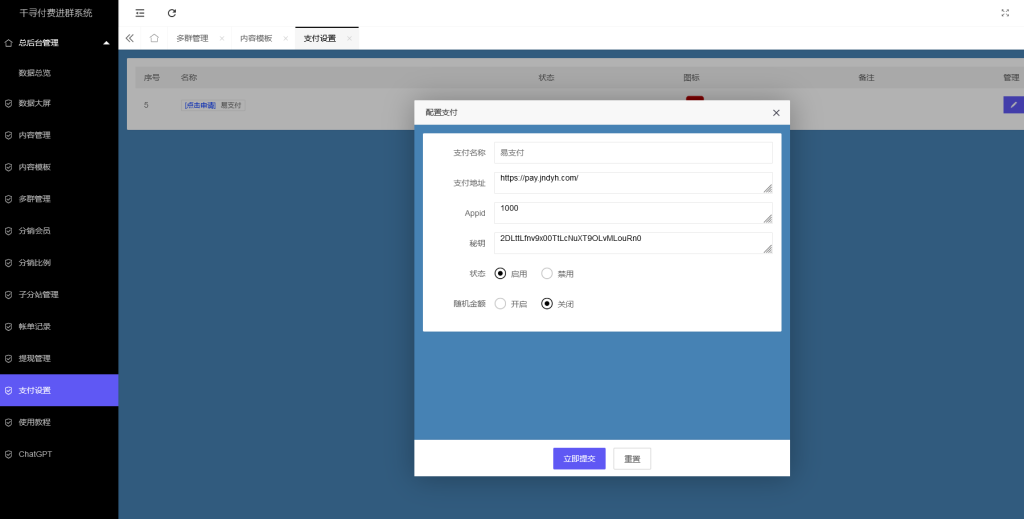
Task: Select the 禁用 status radio button
Action: point(547,273)
